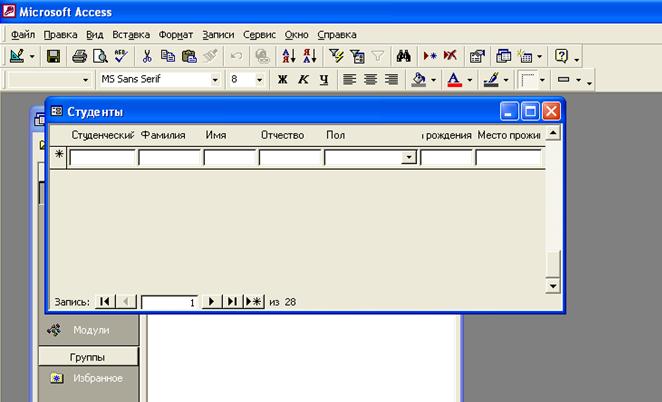Viewport: 662px width, 402px height.
Task: Open the font size 8 dropdown
Action: 260,79
